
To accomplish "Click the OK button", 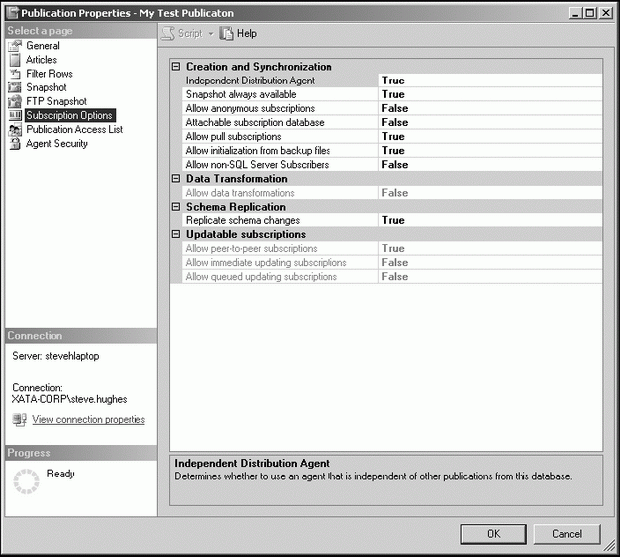I will tap(493, 534).
